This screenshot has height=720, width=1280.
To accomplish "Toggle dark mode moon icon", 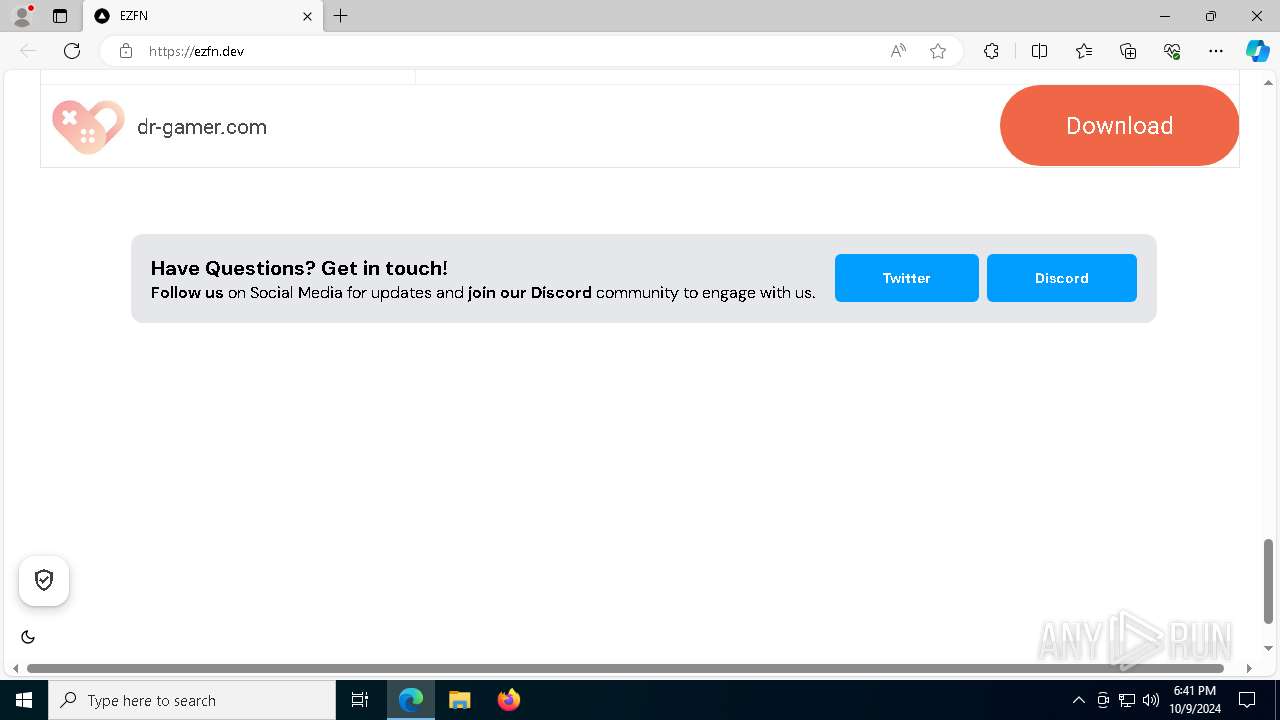I will (28, 637).
